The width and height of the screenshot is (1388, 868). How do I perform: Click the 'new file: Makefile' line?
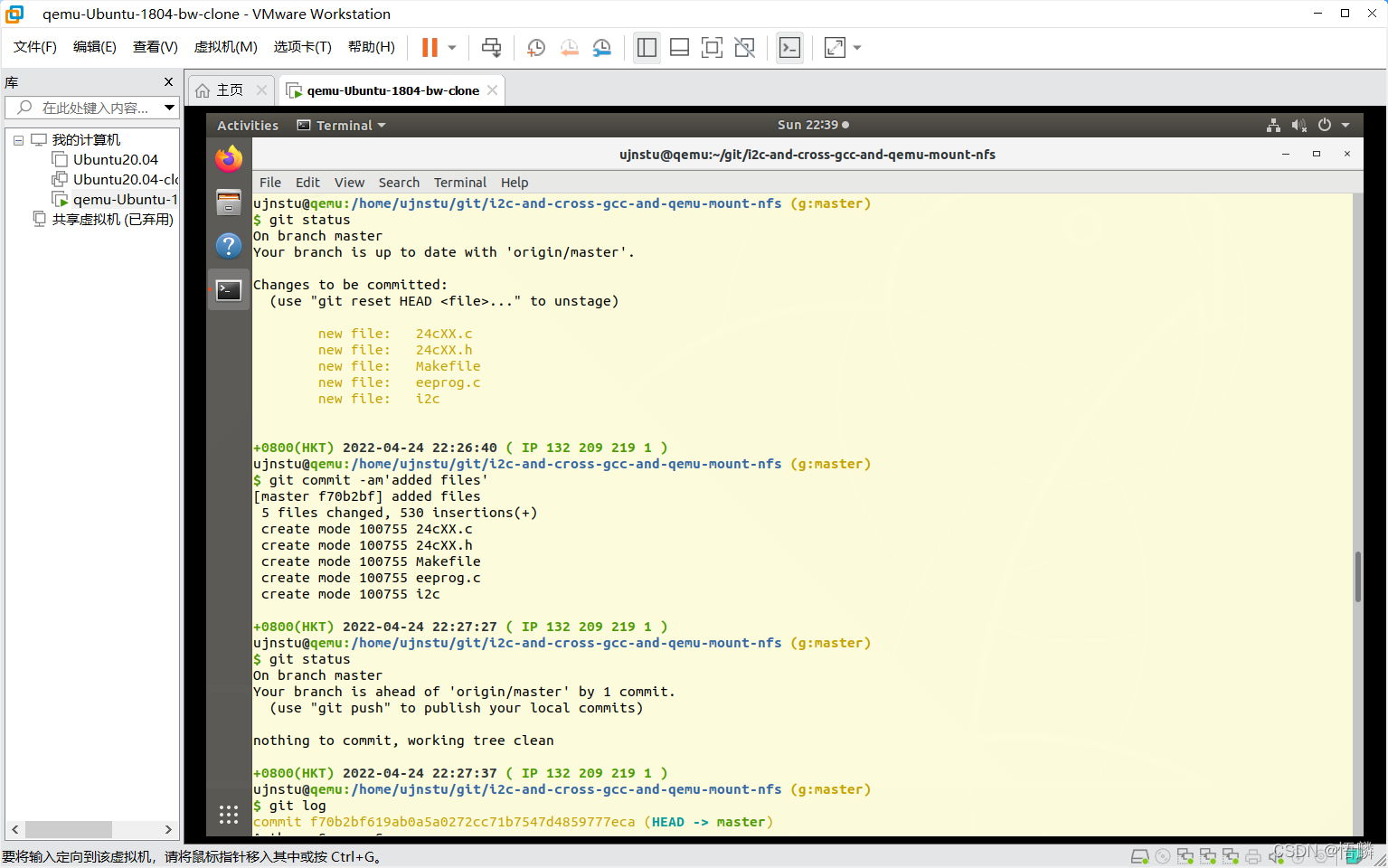[399, 366]
